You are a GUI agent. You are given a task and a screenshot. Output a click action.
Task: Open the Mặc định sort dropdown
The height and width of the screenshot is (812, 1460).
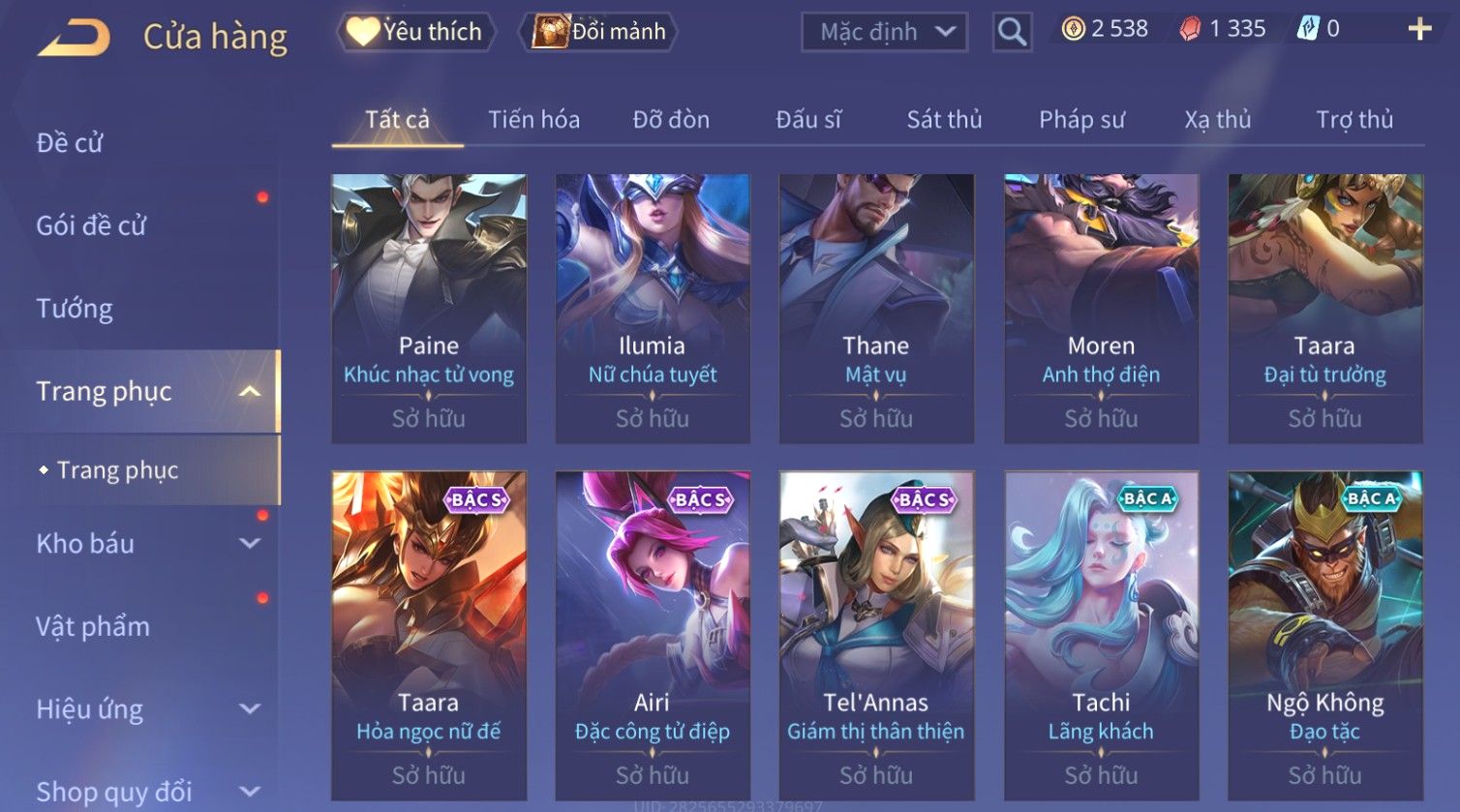point(885,32)
